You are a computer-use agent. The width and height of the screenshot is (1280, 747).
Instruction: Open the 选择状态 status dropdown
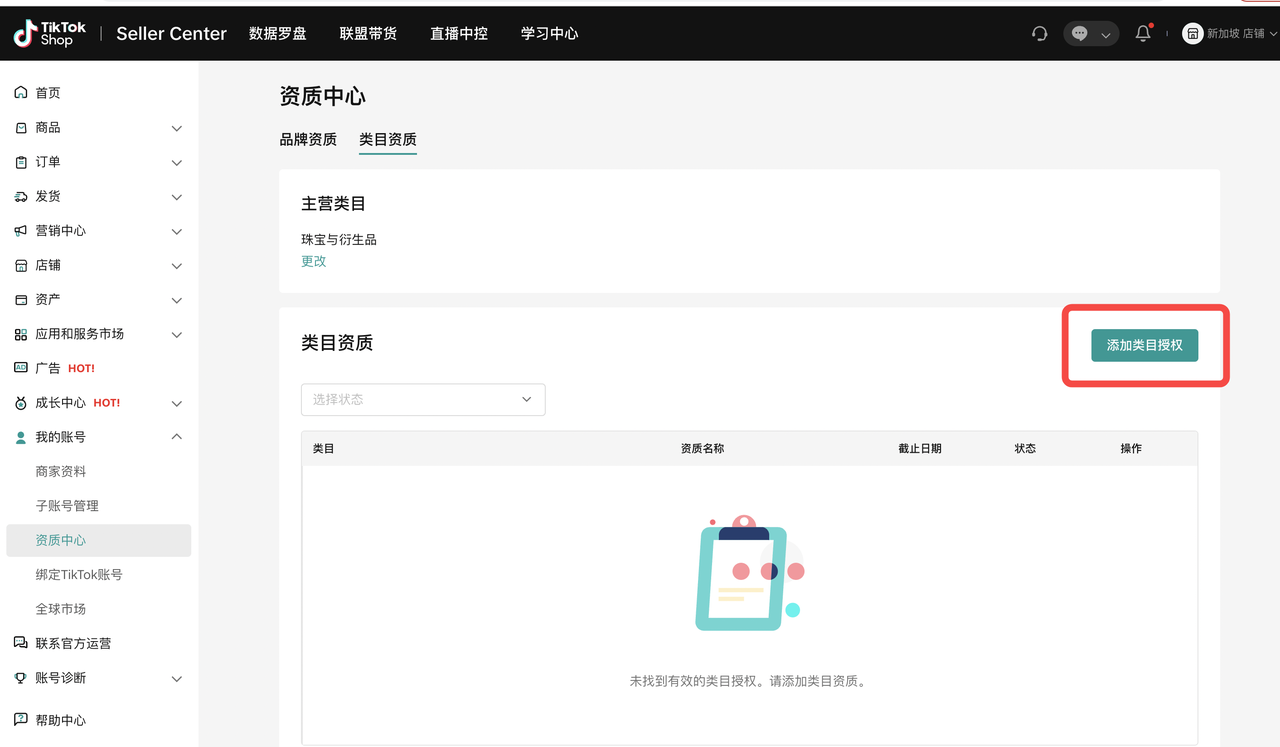click(422, 399)
